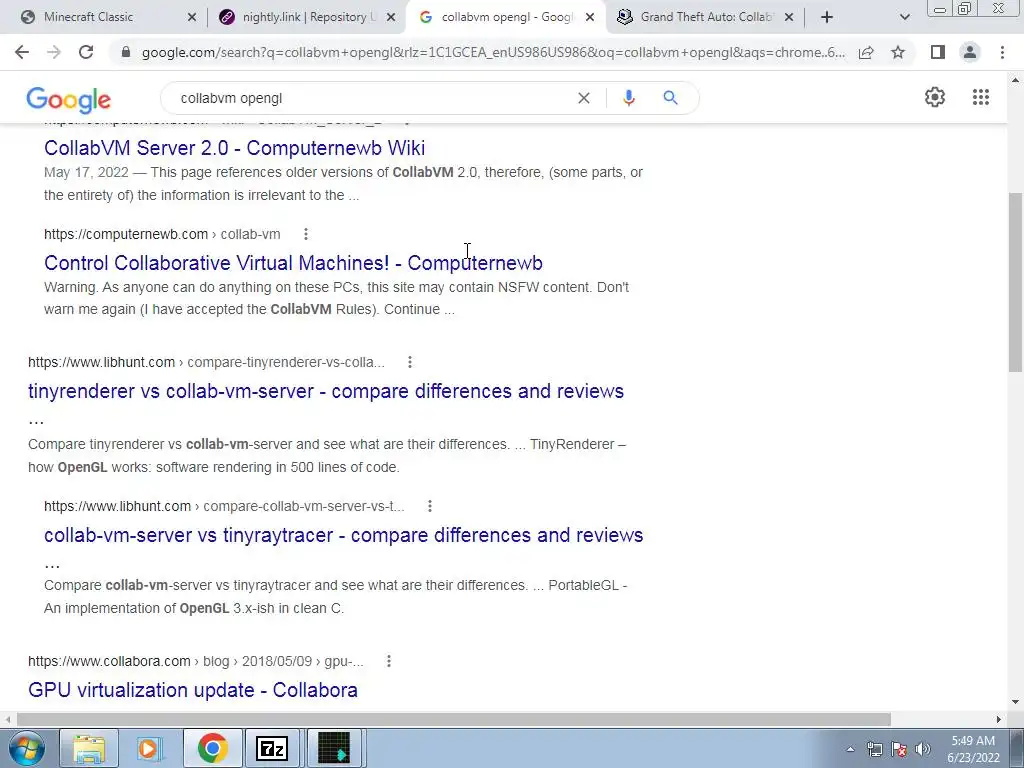Click the www.libhunt.com compare-tinyrenderer breadcrumb
Screen dimensions: 1024x768
206,362
